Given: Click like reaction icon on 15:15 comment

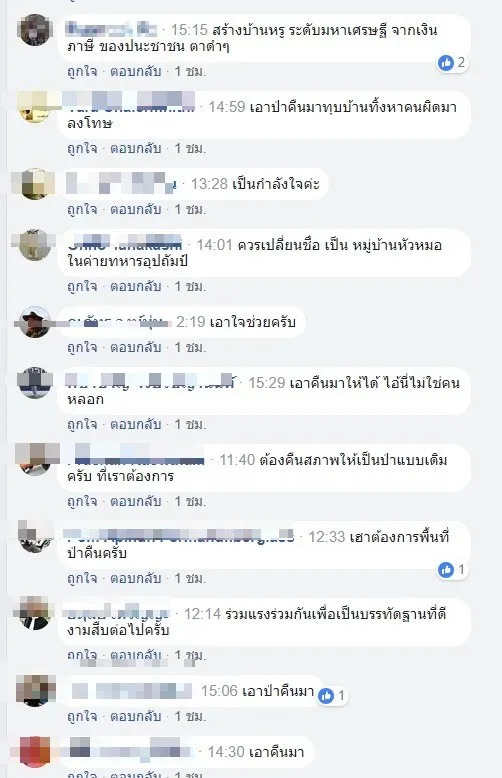Looking at the screenshot, I should [446, 63].
